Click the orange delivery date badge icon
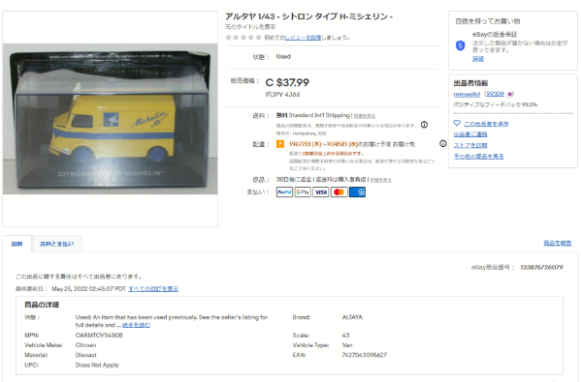The image size is (581, 382). 280,144
